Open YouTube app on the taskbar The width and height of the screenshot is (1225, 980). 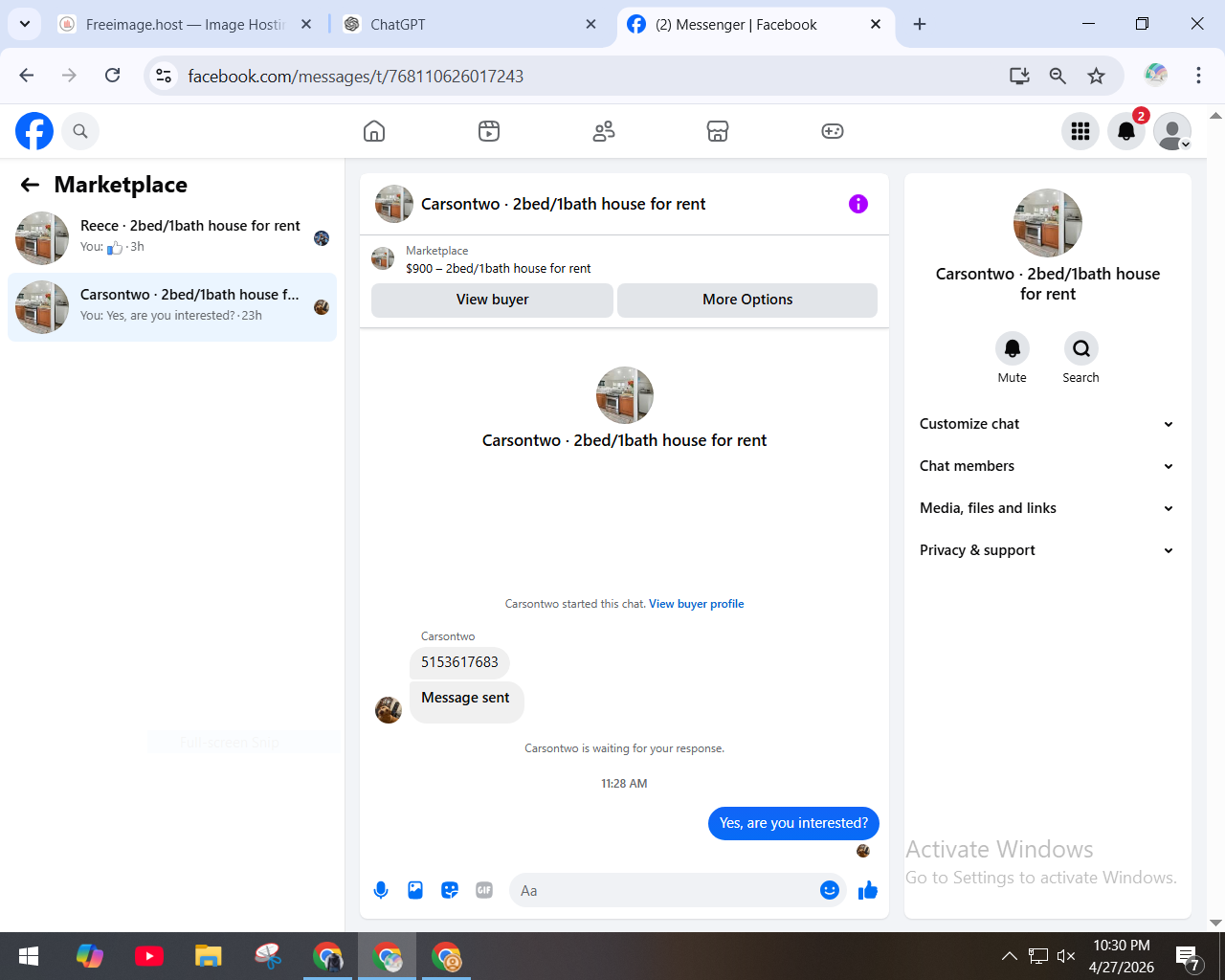(x=149, y=956)
